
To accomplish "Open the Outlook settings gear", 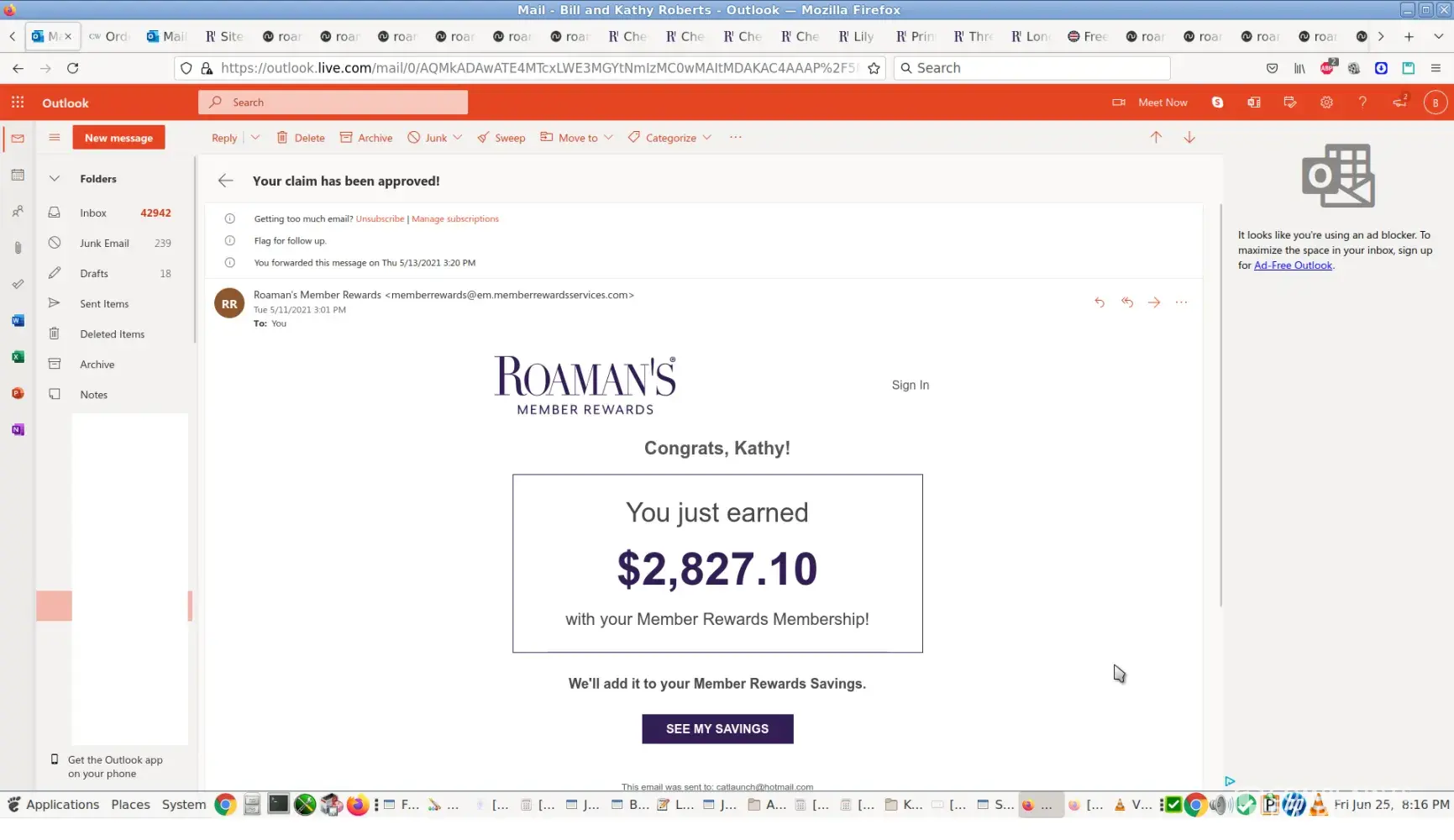I will pyautogui.click(x=1326, y=102).
